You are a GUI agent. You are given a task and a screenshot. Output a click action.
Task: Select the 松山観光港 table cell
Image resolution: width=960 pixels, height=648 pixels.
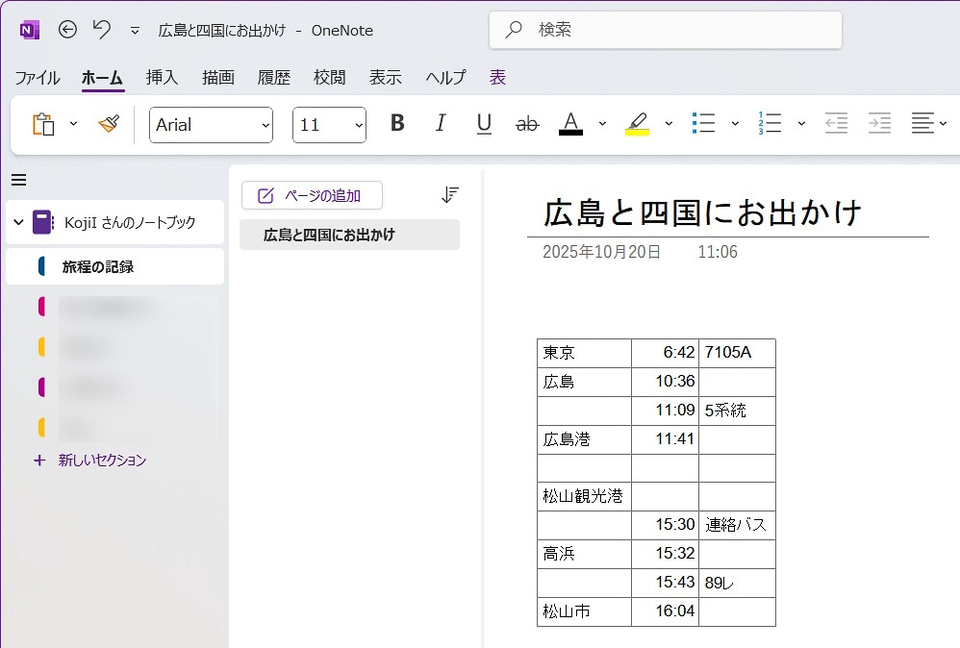coord(584,496)
